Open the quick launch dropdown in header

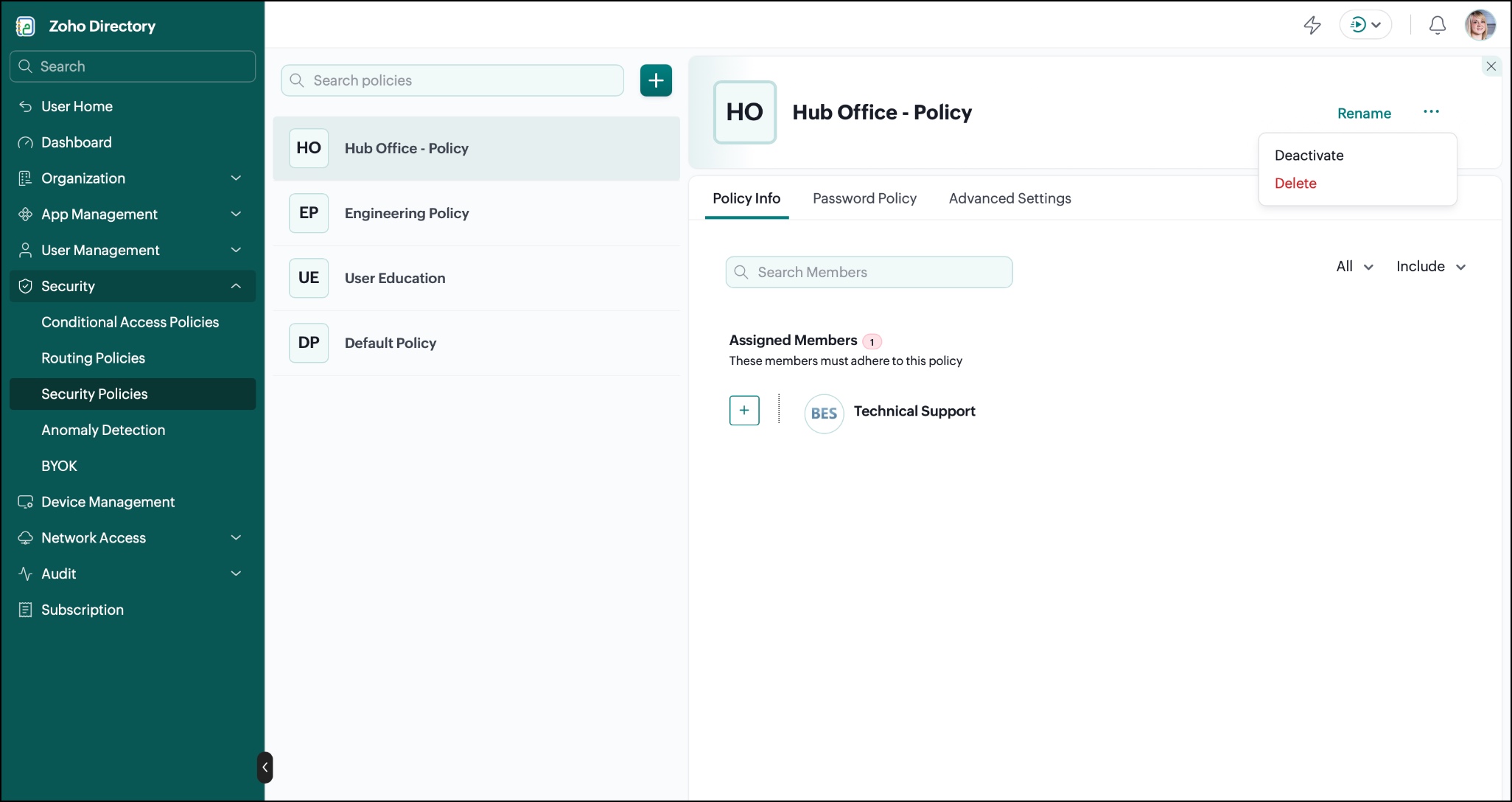(1365, 25)
